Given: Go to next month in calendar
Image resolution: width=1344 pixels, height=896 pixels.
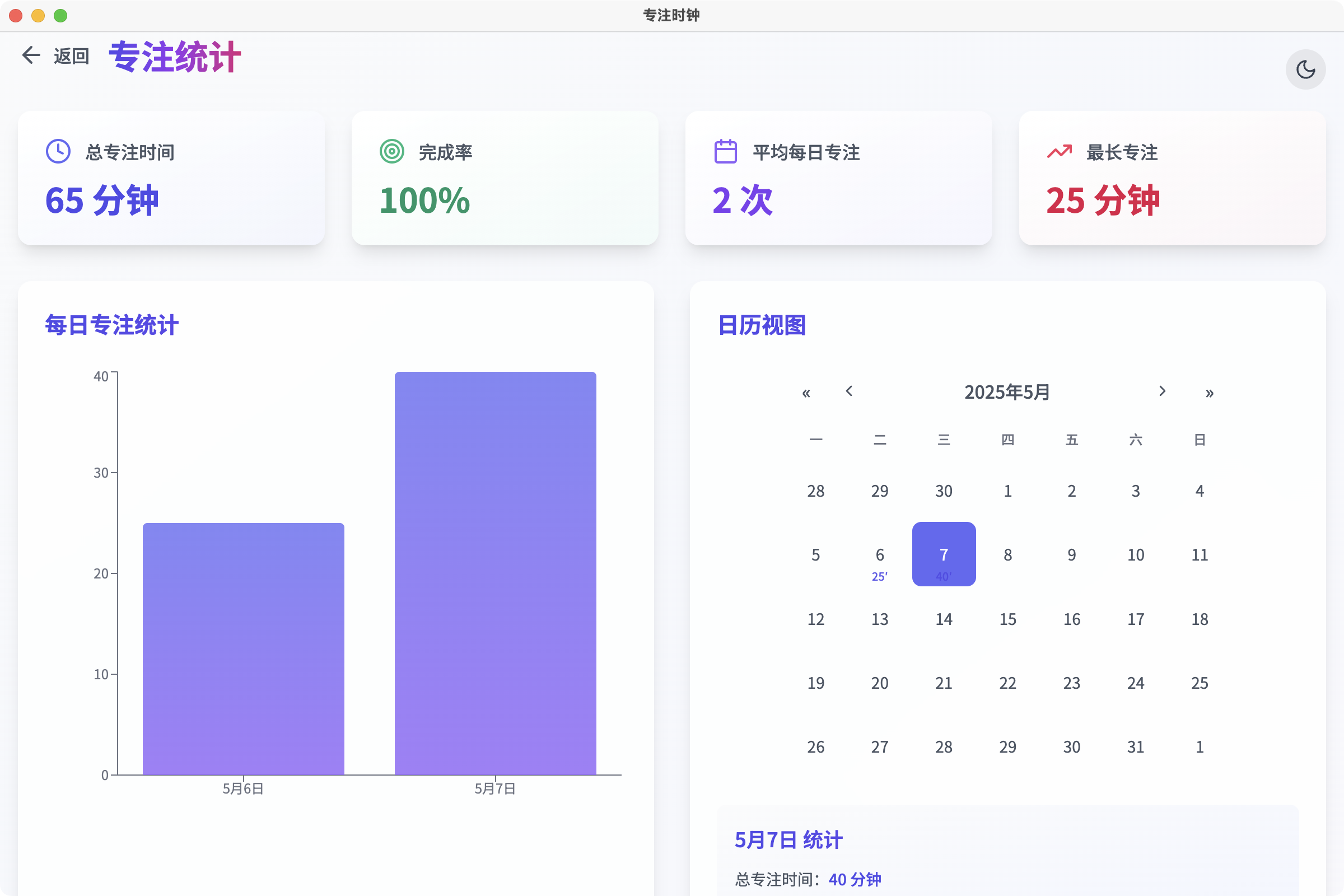Looking at the screenshot, I should [x=1161, y=391].
